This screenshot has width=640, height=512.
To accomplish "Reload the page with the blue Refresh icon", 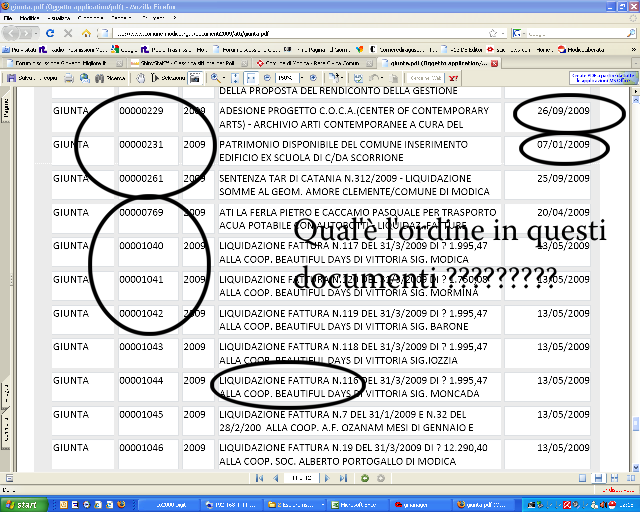I will [x=50, y=33].
